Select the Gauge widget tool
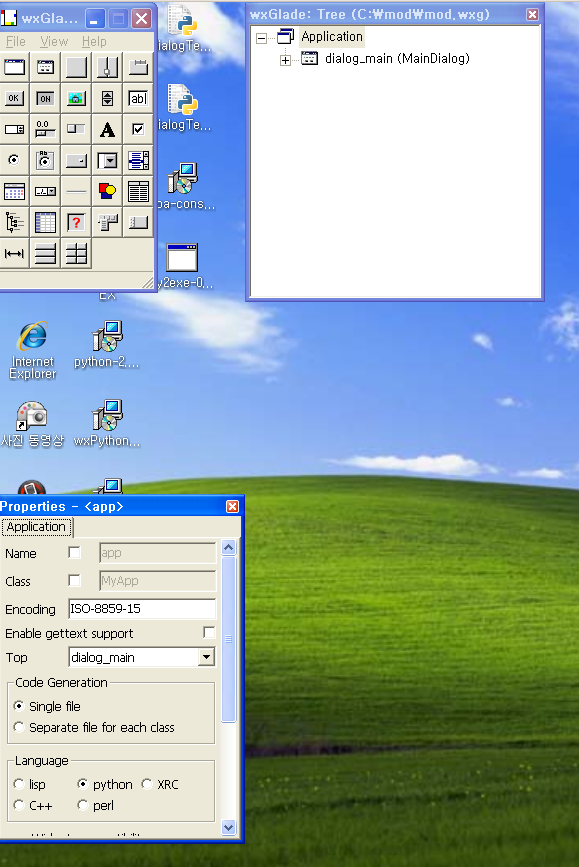The height and width of the screenshot is (867, 579). pyautogui.click(x=76, y=129)
